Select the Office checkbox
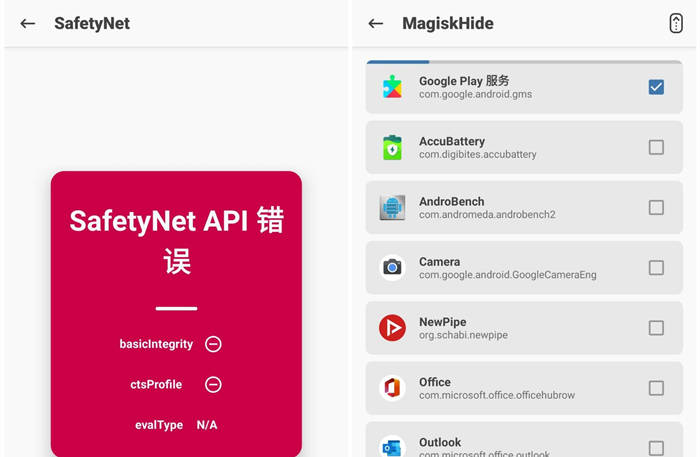The image size is (700, 457). 656,388
